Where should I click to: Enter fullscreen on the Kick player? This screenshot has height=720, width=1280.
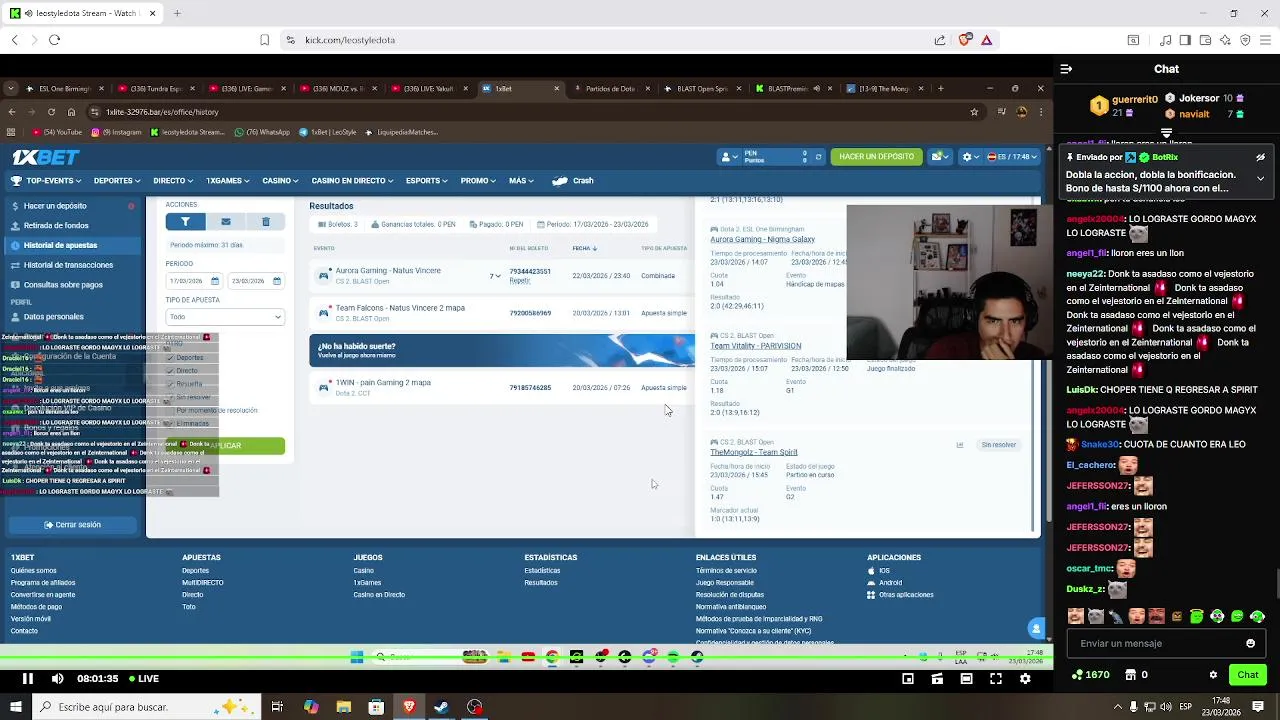pyautogui.click(x=995, y=679)
